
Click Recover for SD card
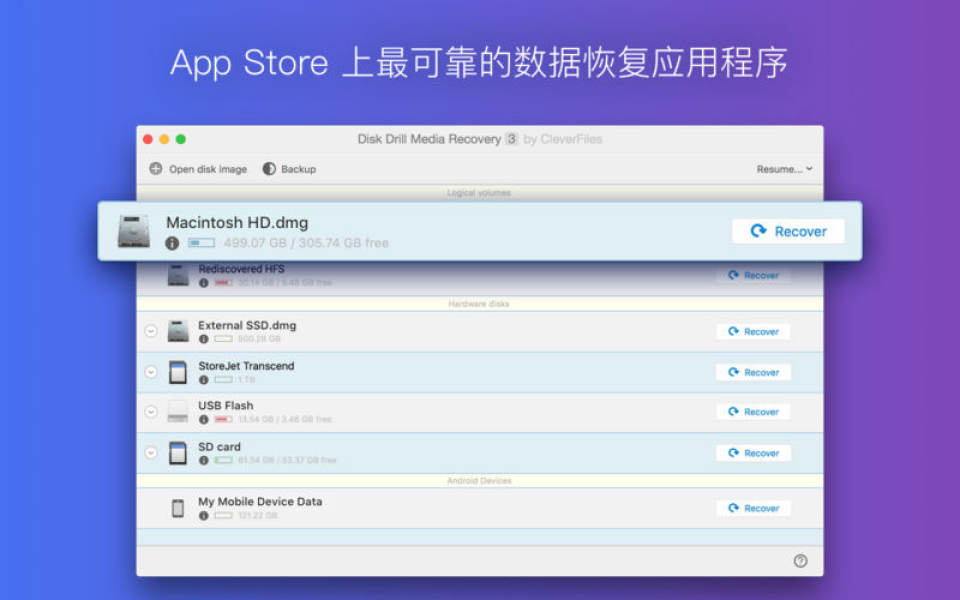point(753,453)
